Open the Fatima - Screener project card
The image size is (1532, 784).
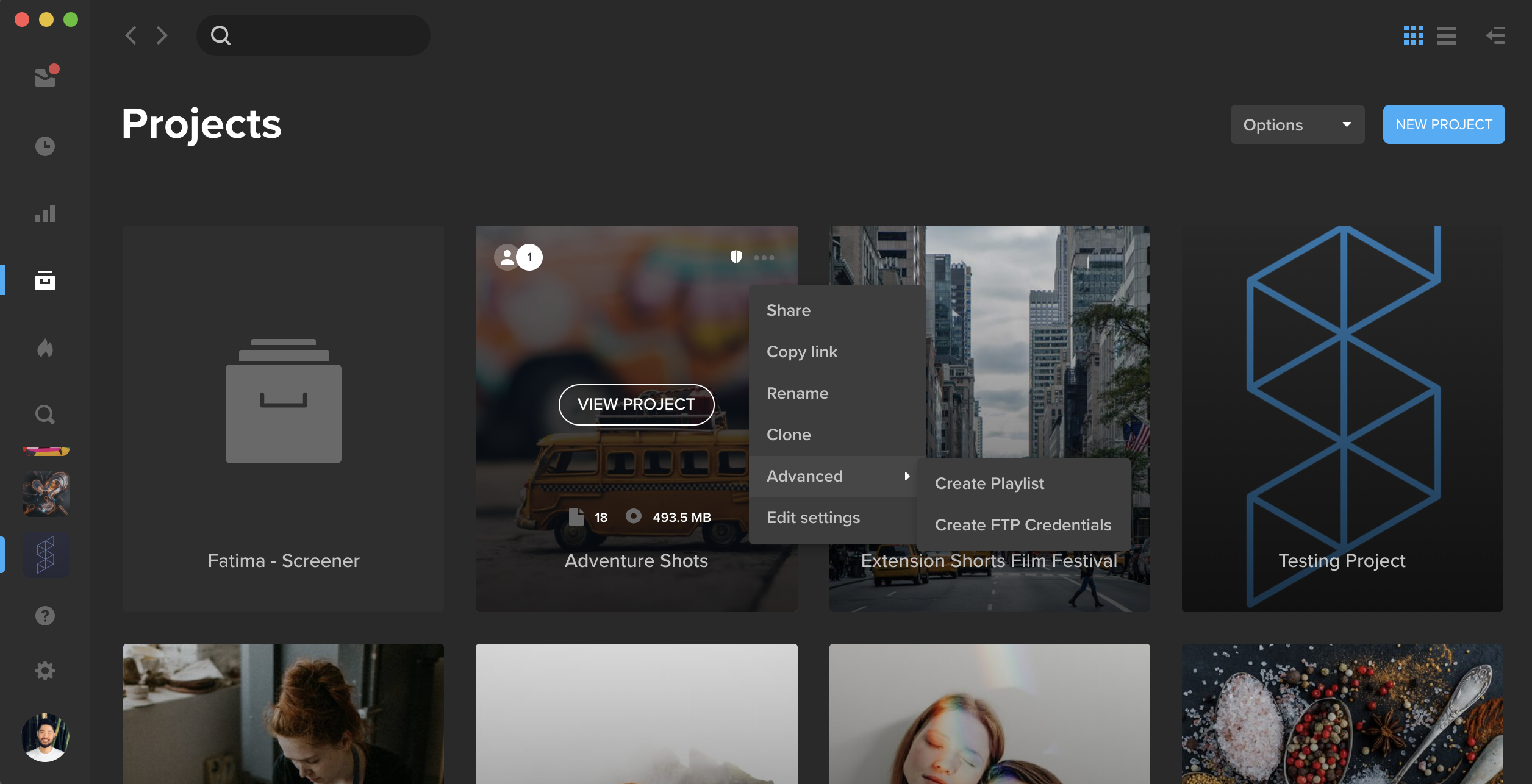pyautogui.click(x=284, y=418)
